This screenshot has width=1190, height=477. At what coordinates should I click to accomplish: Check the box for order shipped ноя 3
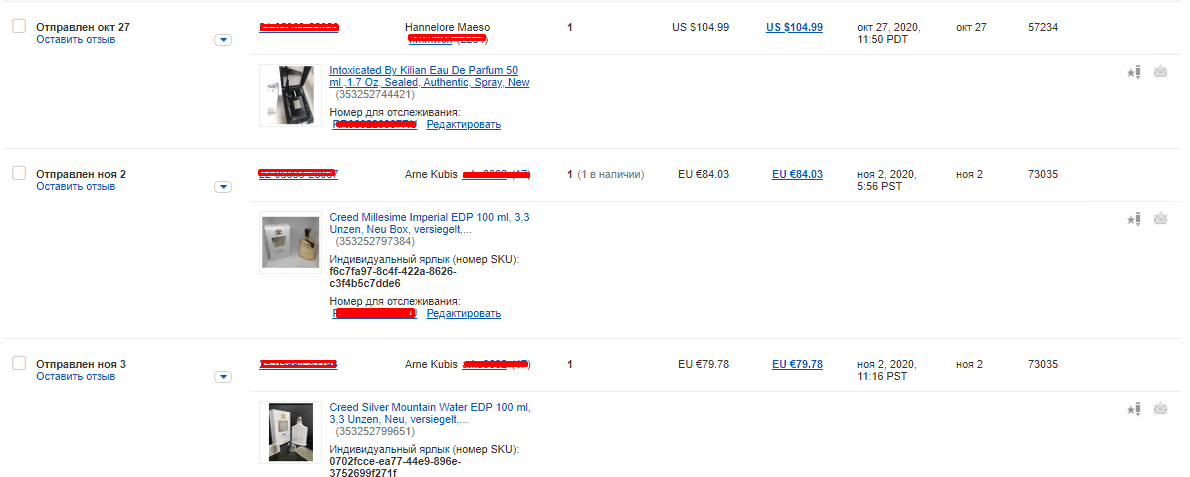click(19, 364)
